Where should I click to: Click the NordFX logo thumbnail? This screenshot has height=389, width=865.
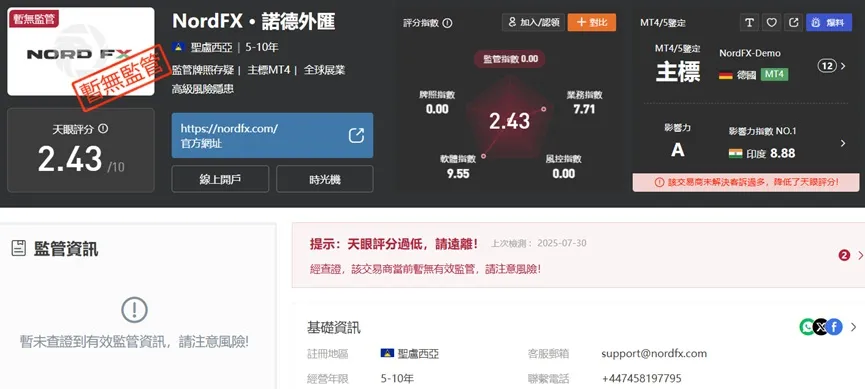(x=81, y=51)
